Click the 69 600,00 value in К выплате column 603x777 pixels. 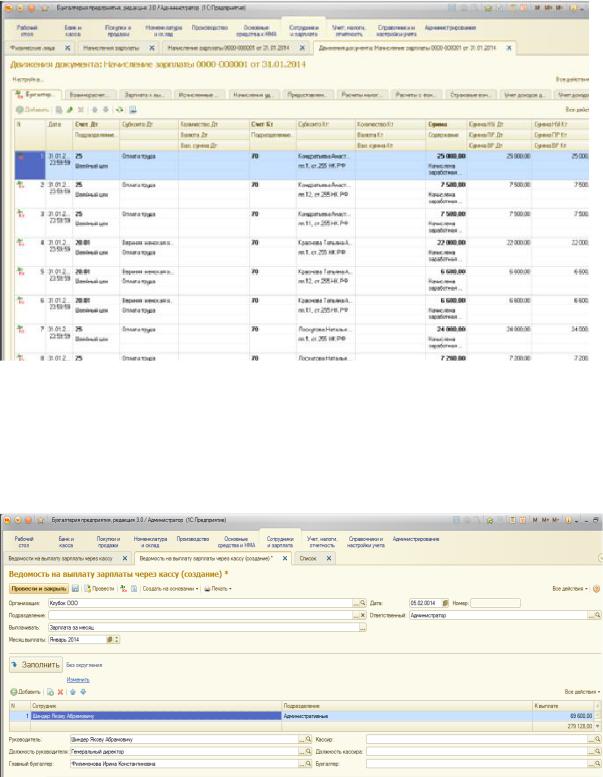tap(581, 716)
